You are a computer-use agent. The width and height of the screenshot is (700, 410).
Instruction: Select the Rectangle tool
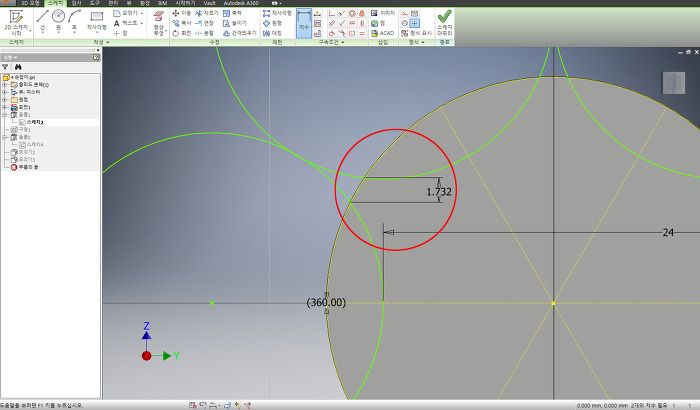click(96, 21)
